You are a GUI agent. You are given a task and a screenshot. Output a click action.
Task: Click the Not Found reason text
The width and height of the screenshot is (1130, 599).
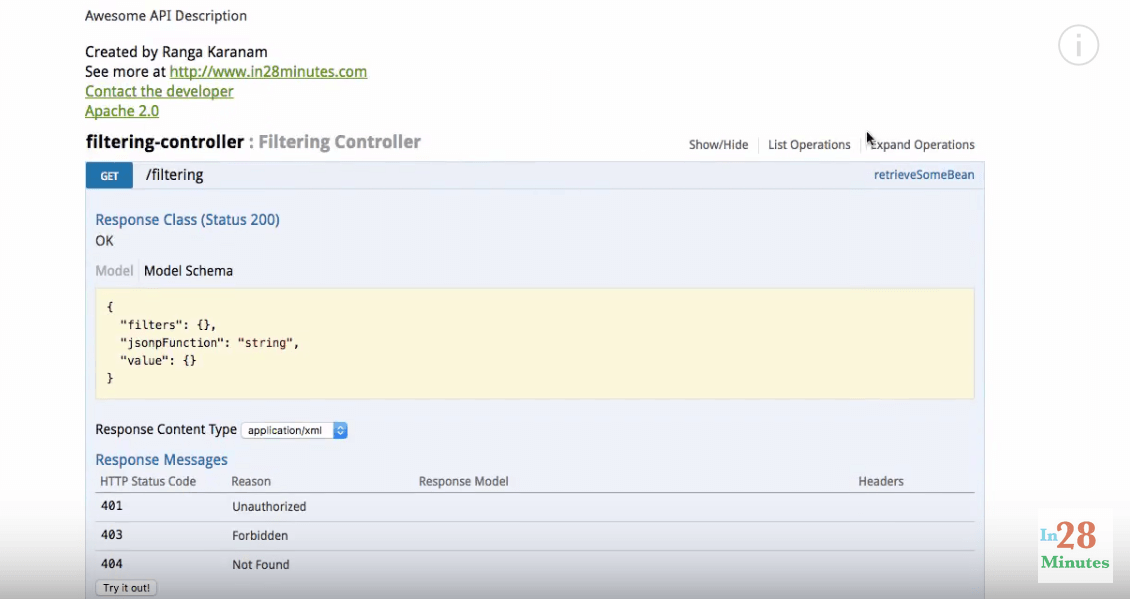pos(260,564)
